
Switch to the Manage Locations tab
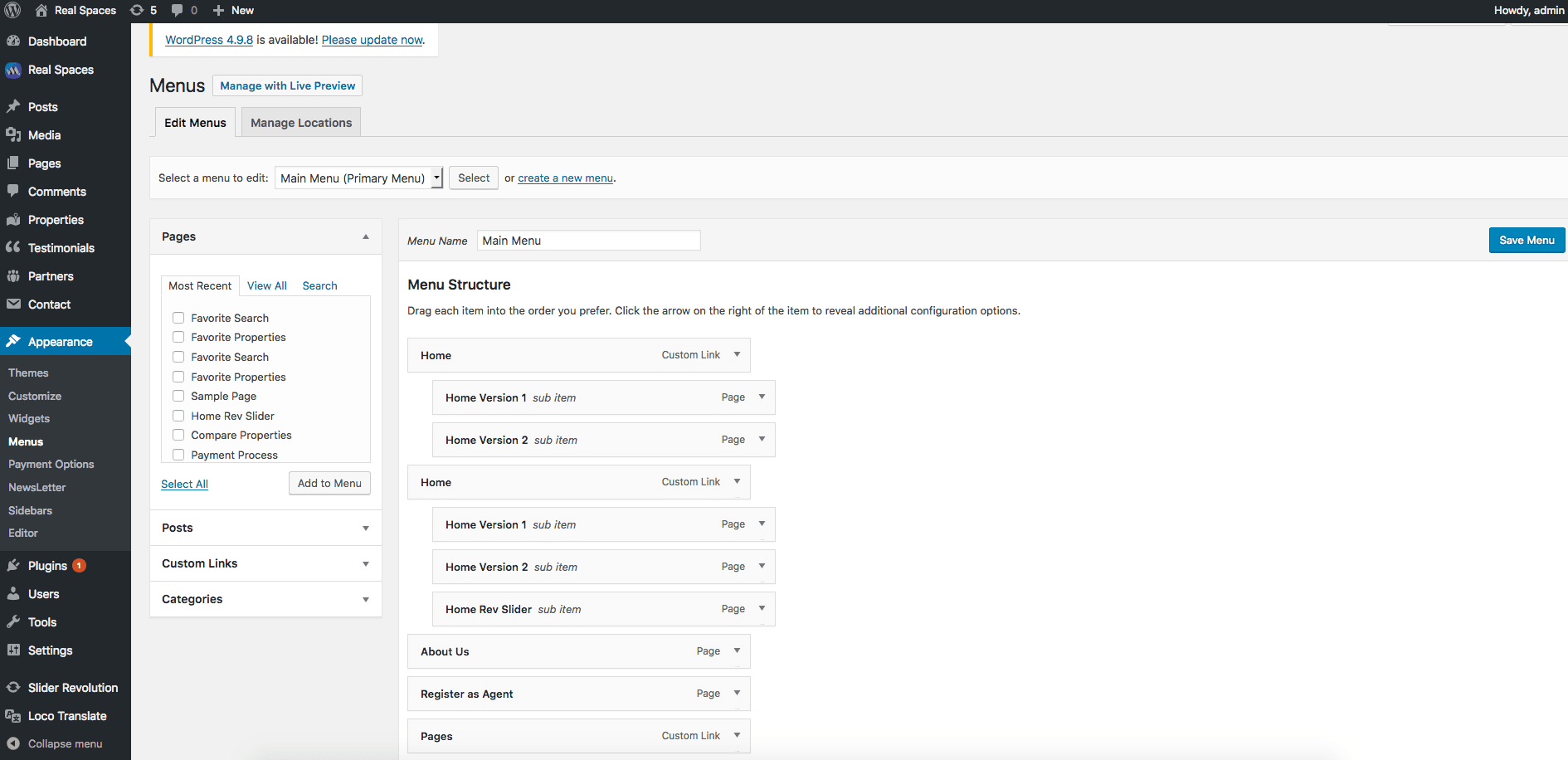coord(301,122)
